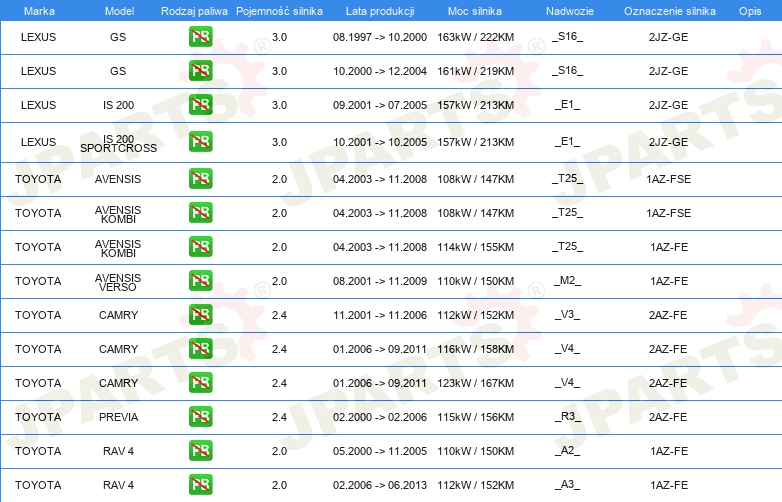Click the 1AZ-FE engine code in the Avensis Verso row
Viewport: 782px width, 502px height.
[x=669, y=281]
